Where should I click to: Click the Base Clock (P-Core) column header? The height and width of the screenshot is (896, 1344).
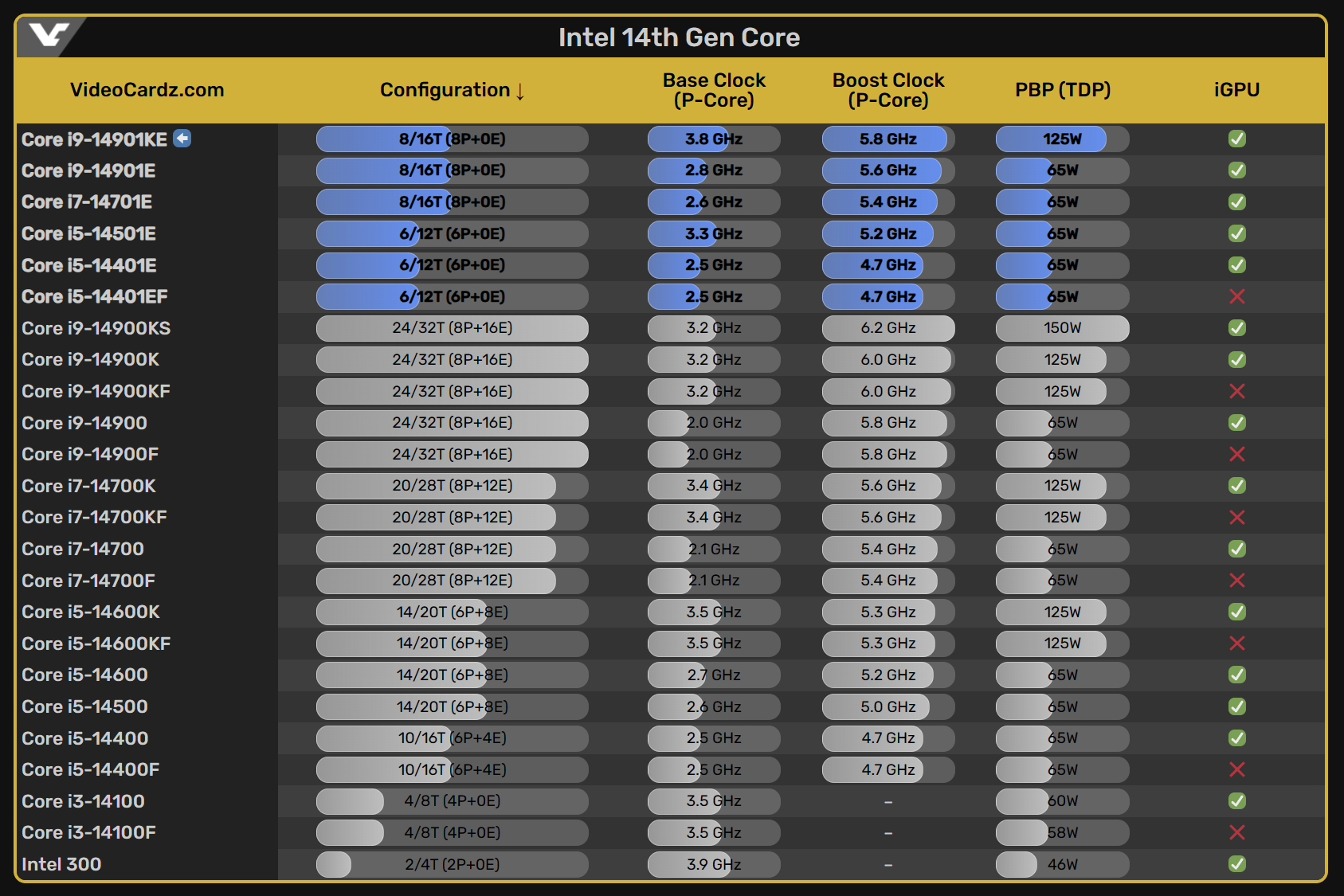714,90
